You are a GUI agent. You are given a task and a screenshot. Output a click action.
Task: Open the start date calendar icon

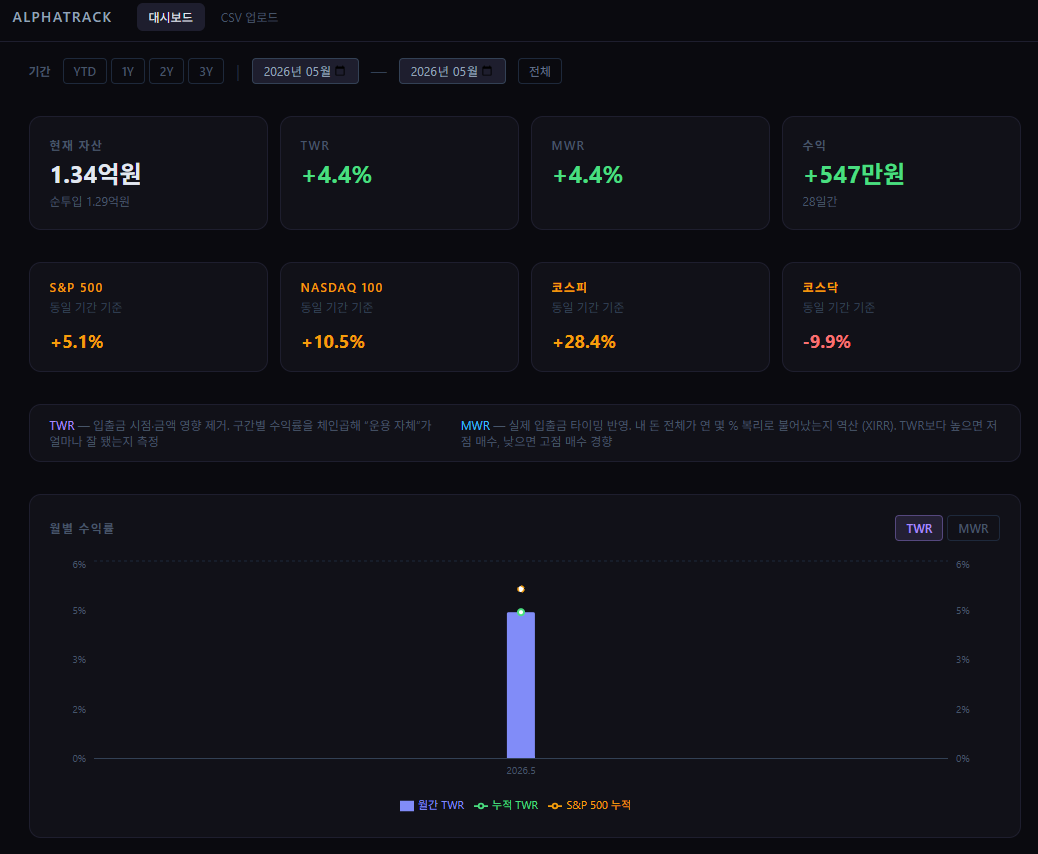pyautogui.click(x=340, y=71)
